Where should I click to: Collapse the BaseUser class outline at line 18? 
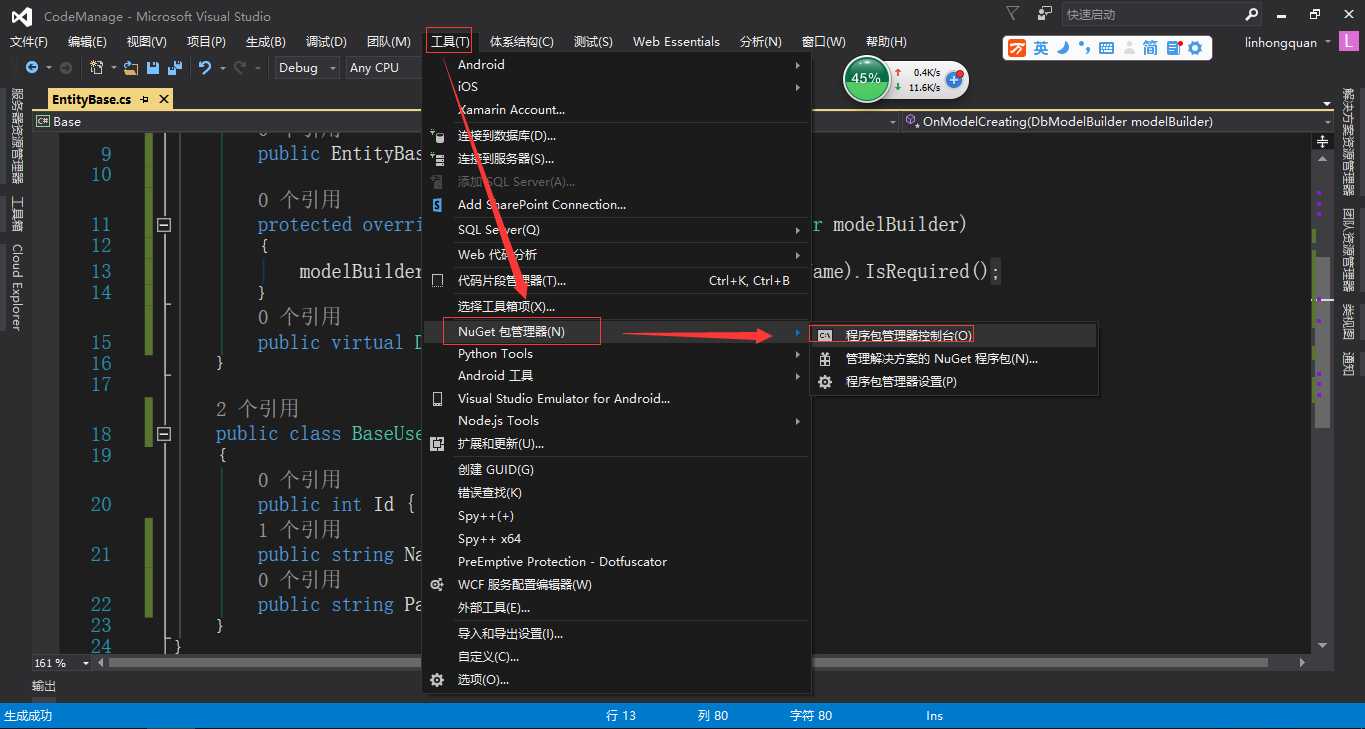(164, 434)
